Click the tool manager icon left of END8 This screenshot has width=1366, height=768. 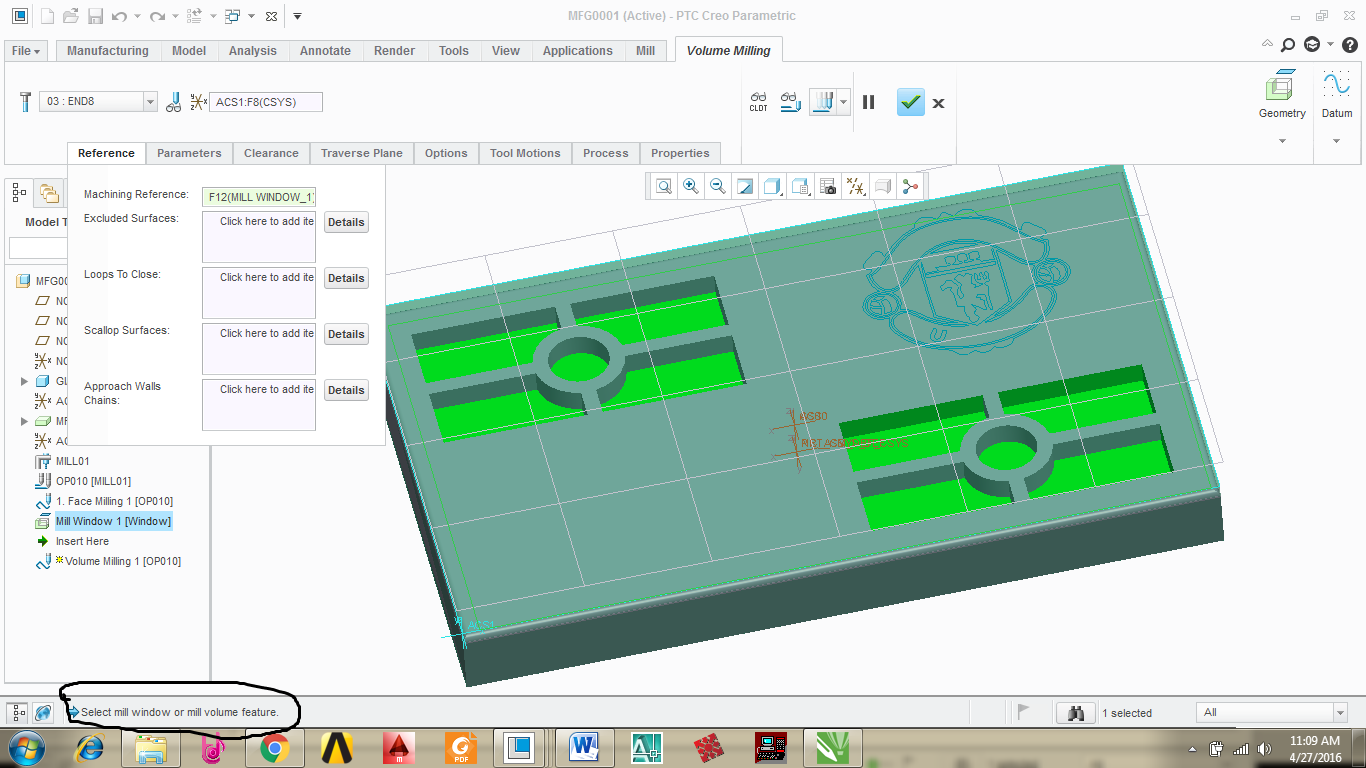[x=25, y=101]
